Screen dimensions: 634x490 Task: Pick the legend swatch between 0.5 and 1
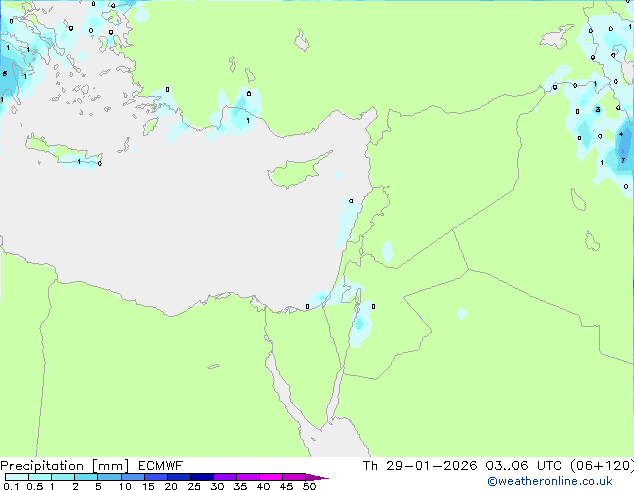point(40,477)
